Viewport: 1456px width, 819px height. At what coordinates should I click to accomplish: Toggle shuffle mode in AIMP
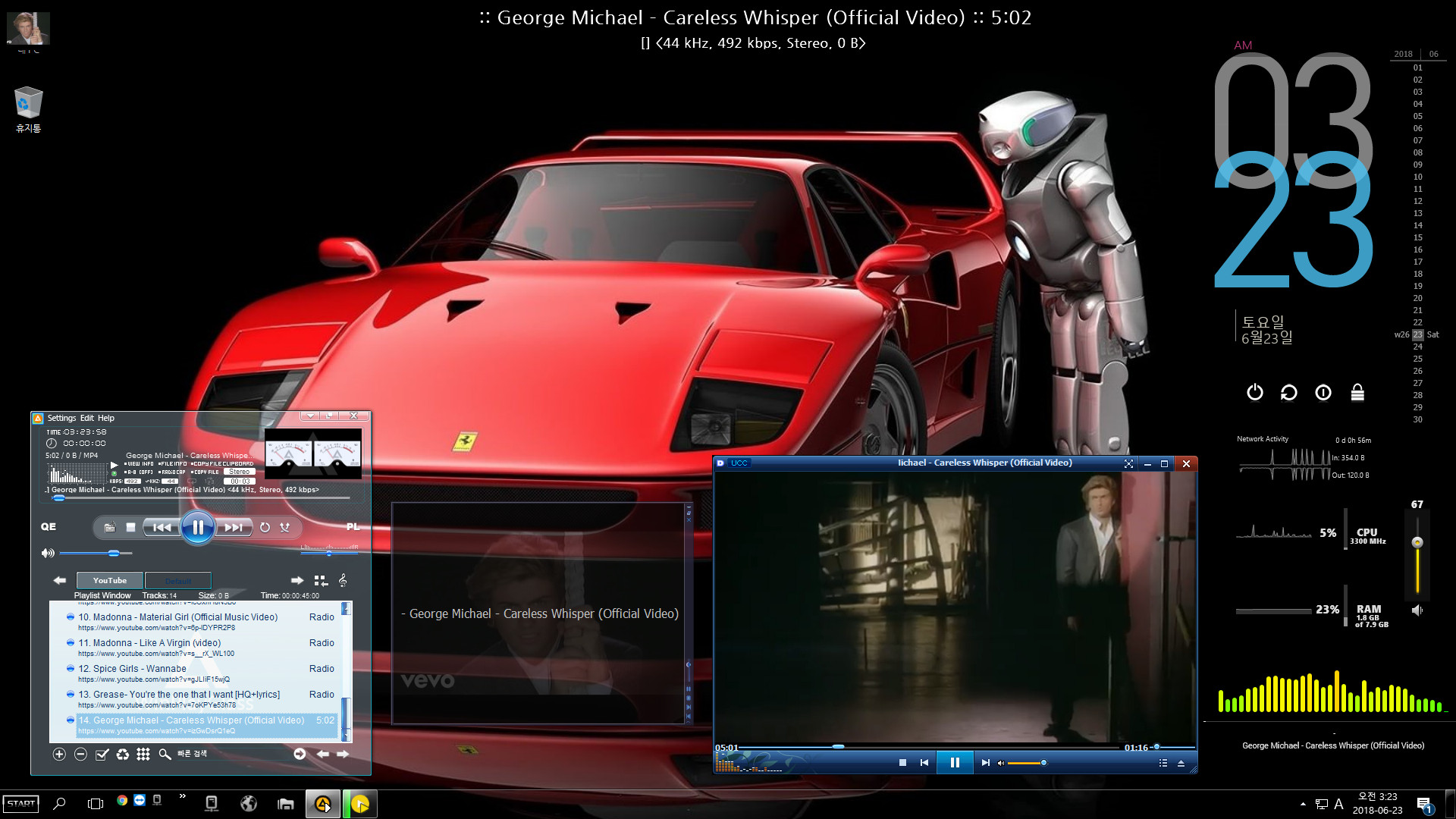click(x=284, y=527)
